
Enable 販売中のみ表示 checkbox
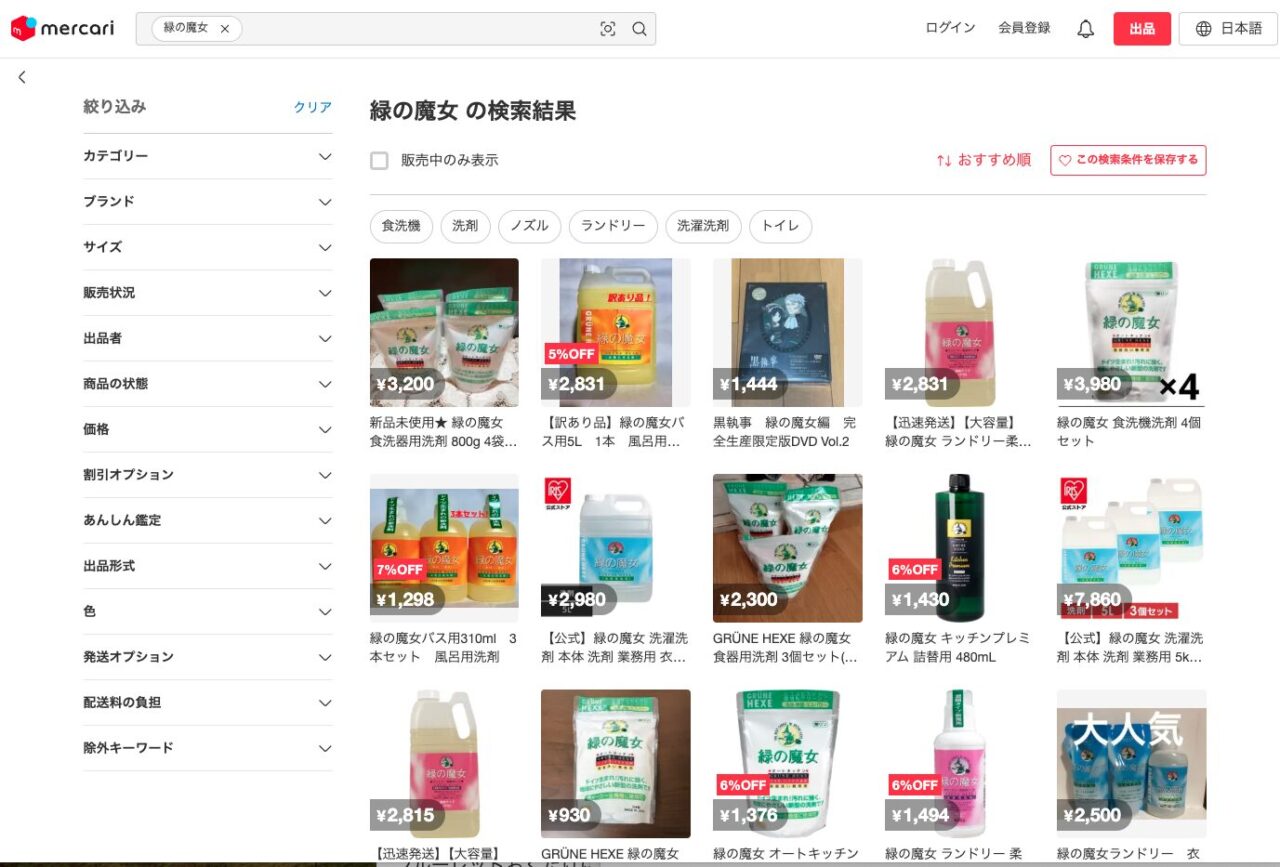379,160
